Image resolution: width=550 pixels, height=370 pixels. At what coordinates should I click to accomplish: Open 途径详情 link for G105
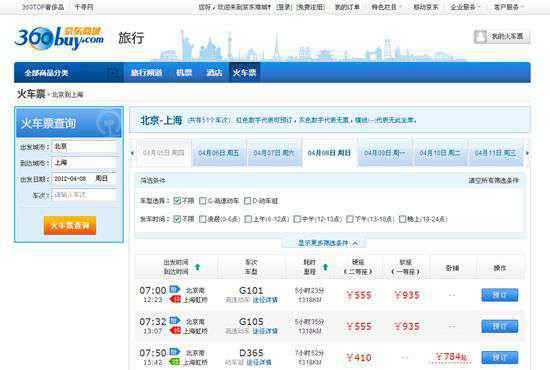click(x=265, y=331)
